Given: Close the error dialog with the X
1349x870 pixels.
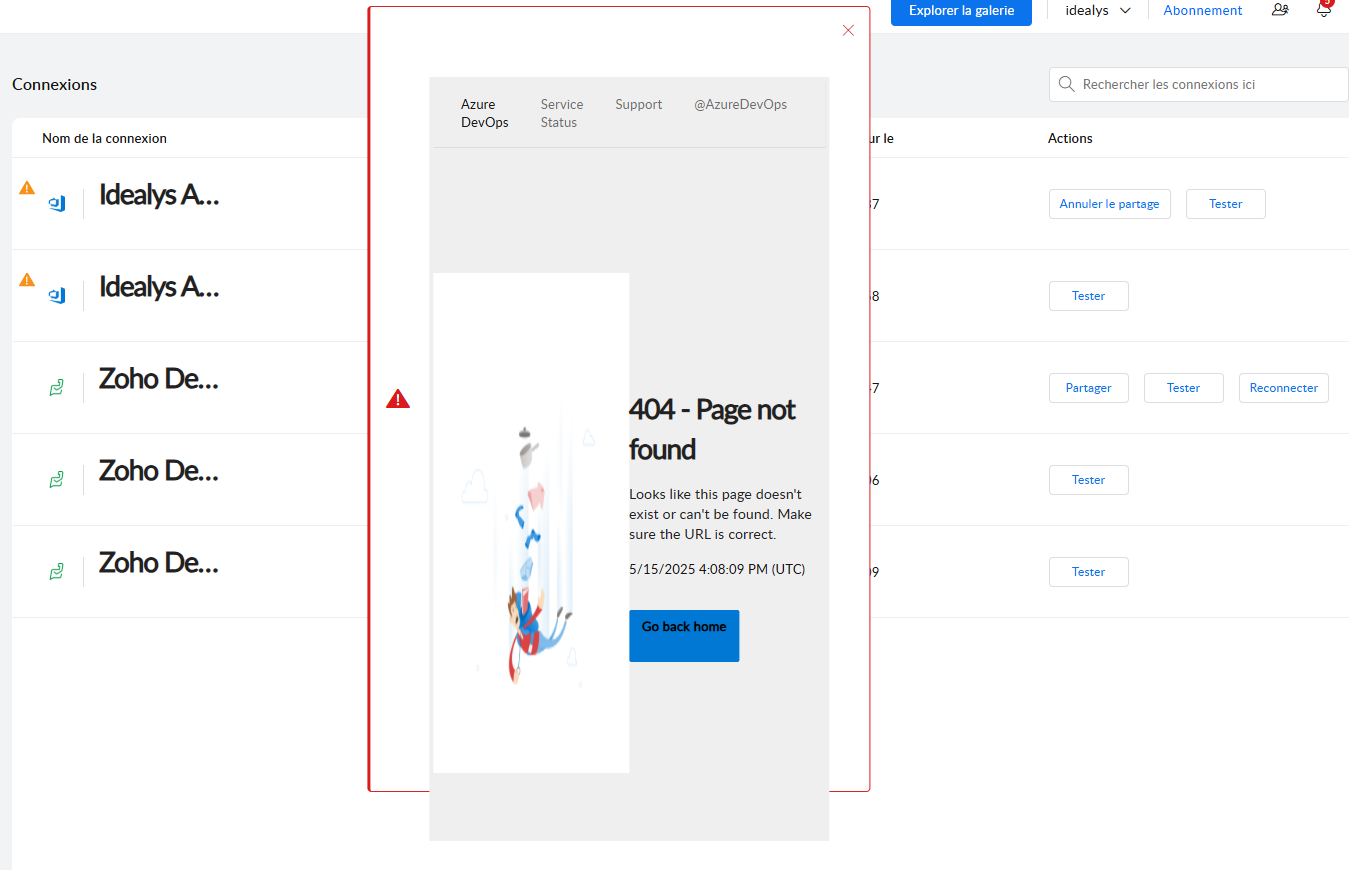Looking at the screenshot, I should point(848,30).
